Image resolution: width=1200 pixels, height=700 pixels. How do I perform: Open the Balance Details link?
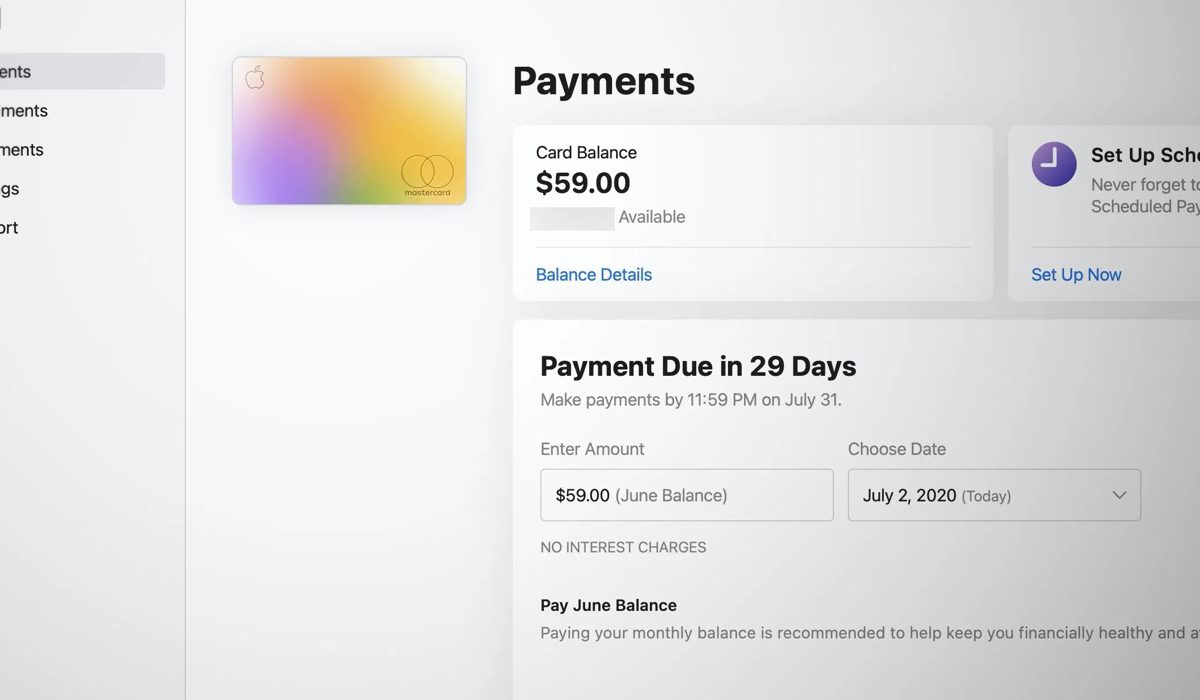tap(593, 274)
